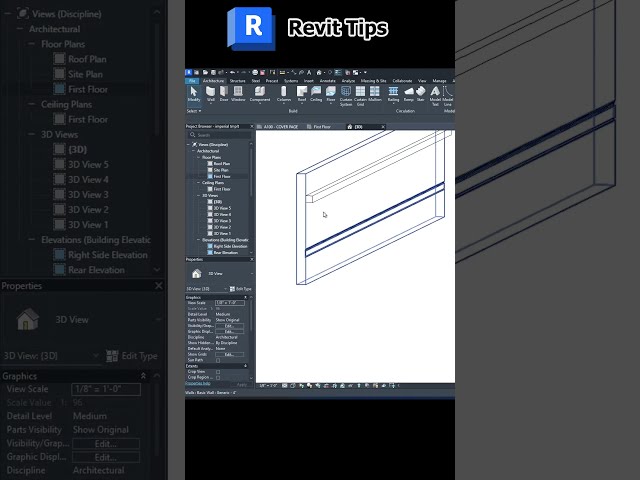Select the Column tool

(x=284, y=94)
